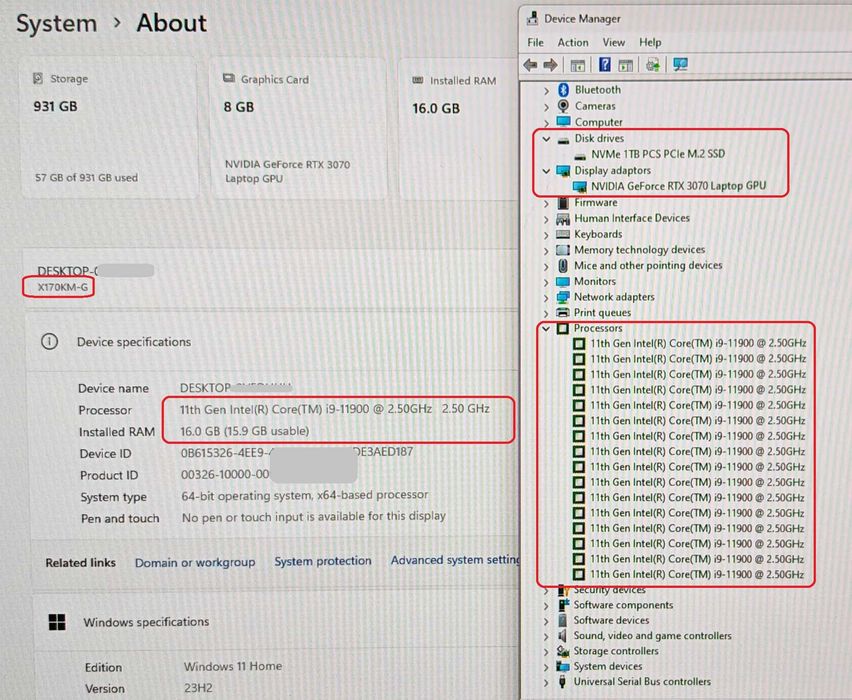Select the first i9-11900 processor entry
This screenshot has height=700, width=852.
[698, 343]
